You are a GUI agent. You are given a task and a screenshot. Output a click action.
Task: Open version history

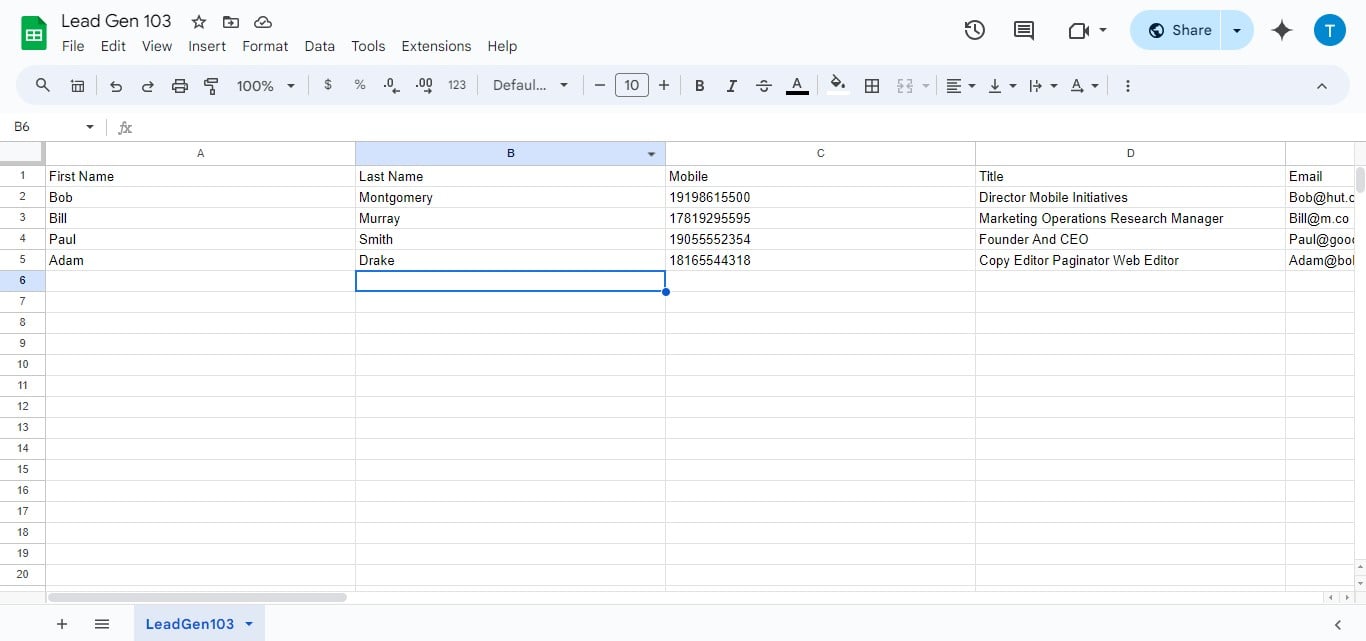[974, 30]
